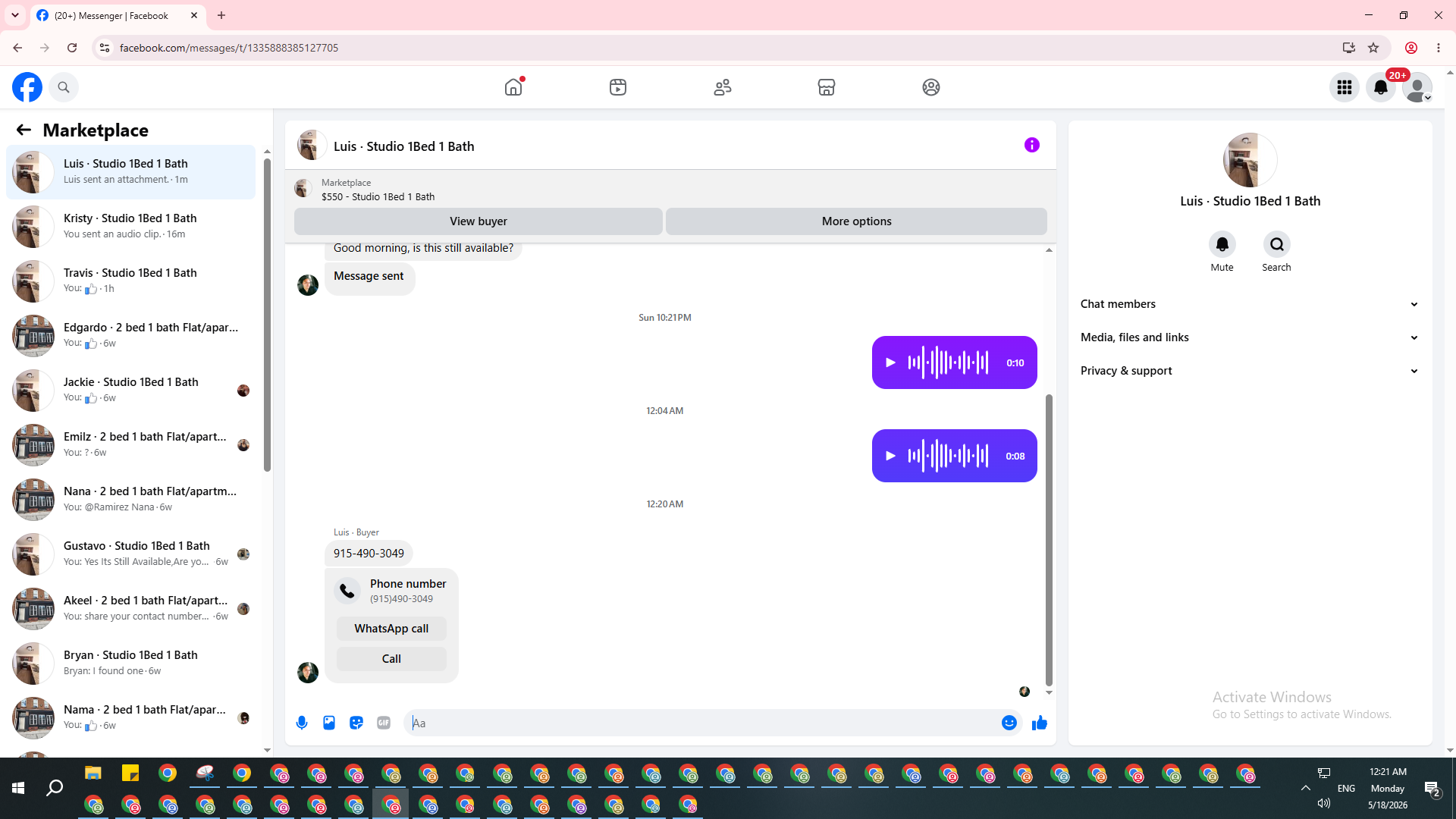Open the phone icon in Phone number card
1456x819 pixels.
pyautogui.click(x=347, y=591)
